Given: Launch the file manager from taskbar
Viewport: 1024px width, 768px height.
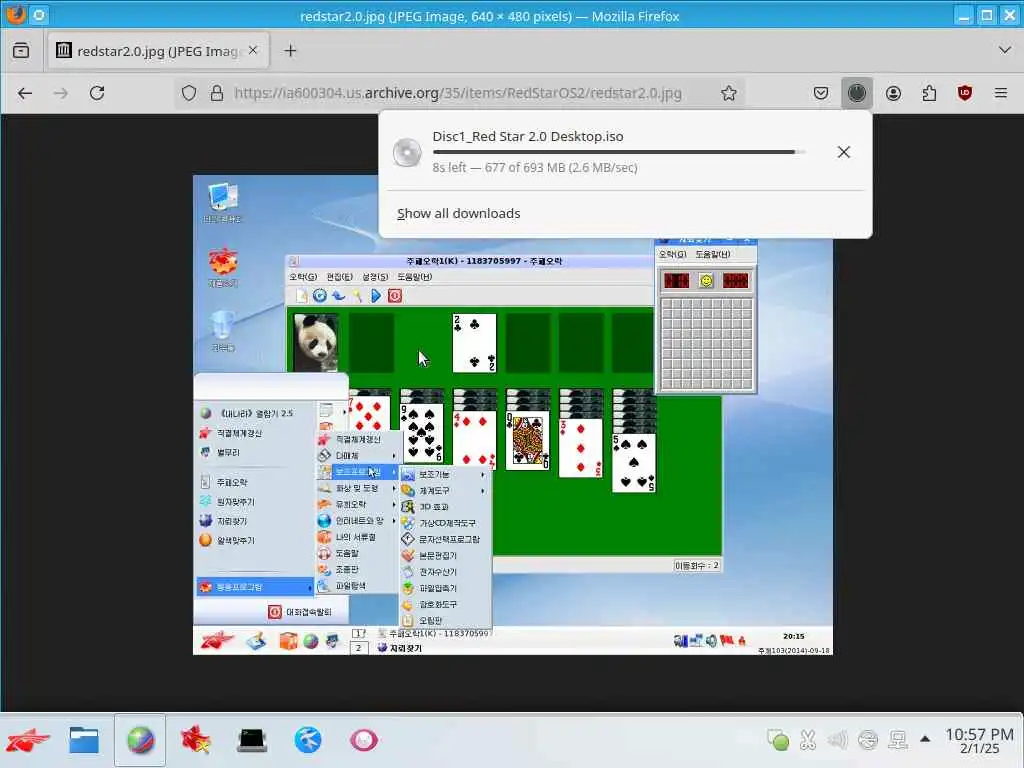Looking at the screenshot, I should (84, 741).
